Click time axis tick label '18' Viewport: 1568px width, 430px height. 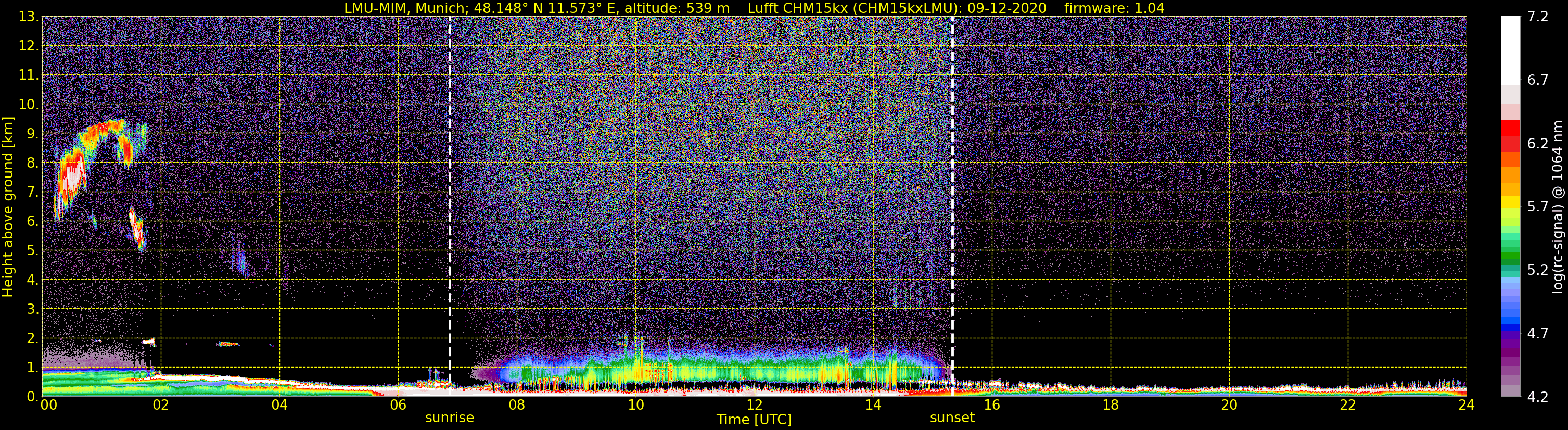pyautogui.click(x=1110, y=405)
